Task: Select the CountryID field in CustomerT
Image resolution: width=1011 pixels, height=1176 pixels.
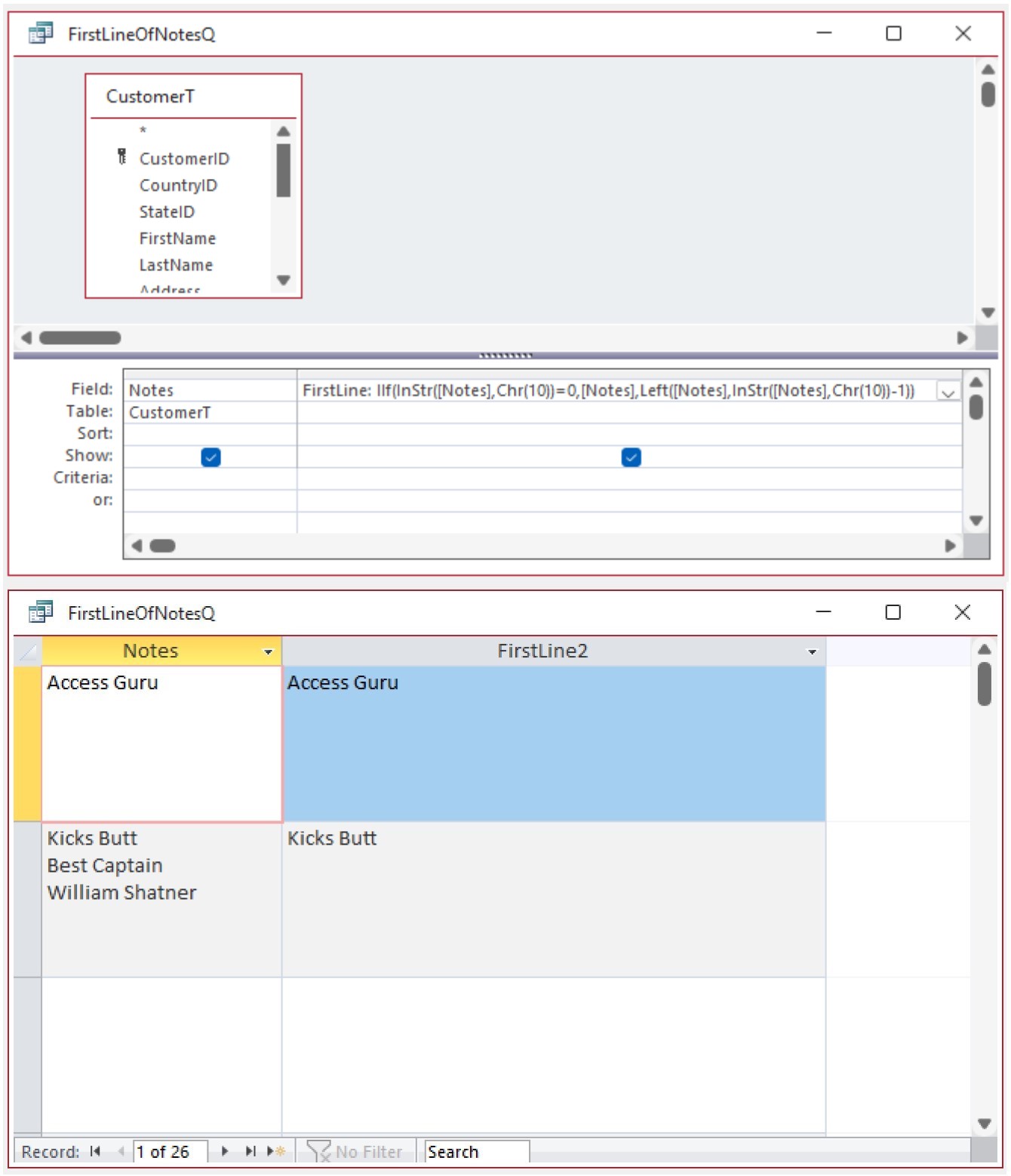Action: (x=178, y=186)
